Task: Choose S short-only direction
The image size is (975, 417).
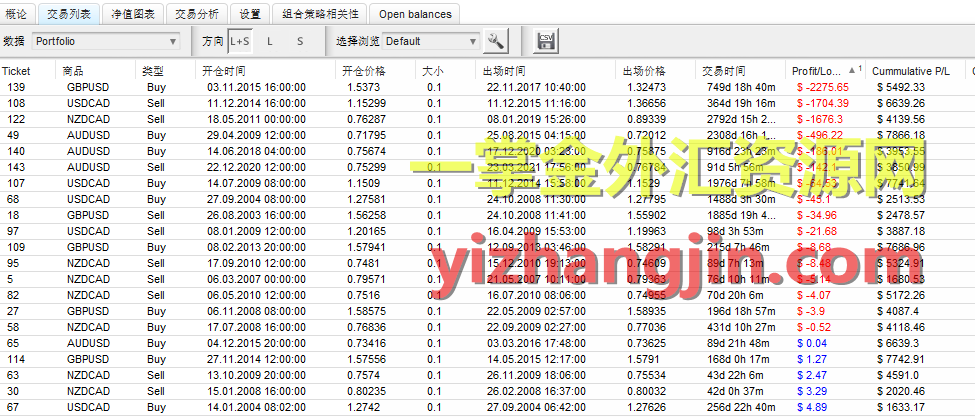Action: [x=300, y=41]
